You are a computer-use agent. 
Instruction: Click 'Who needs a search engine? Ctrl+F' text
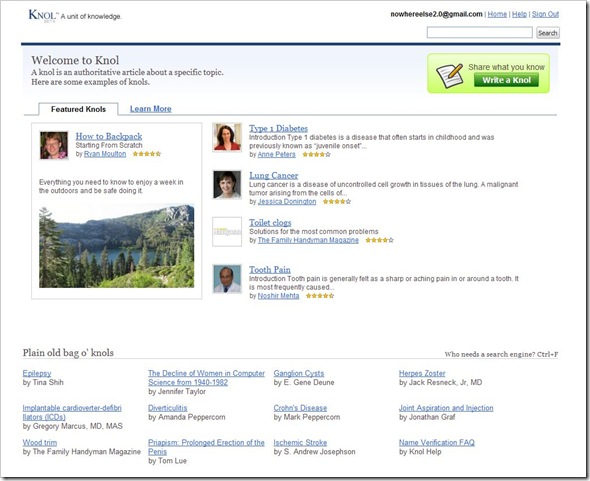coord(501,354)
